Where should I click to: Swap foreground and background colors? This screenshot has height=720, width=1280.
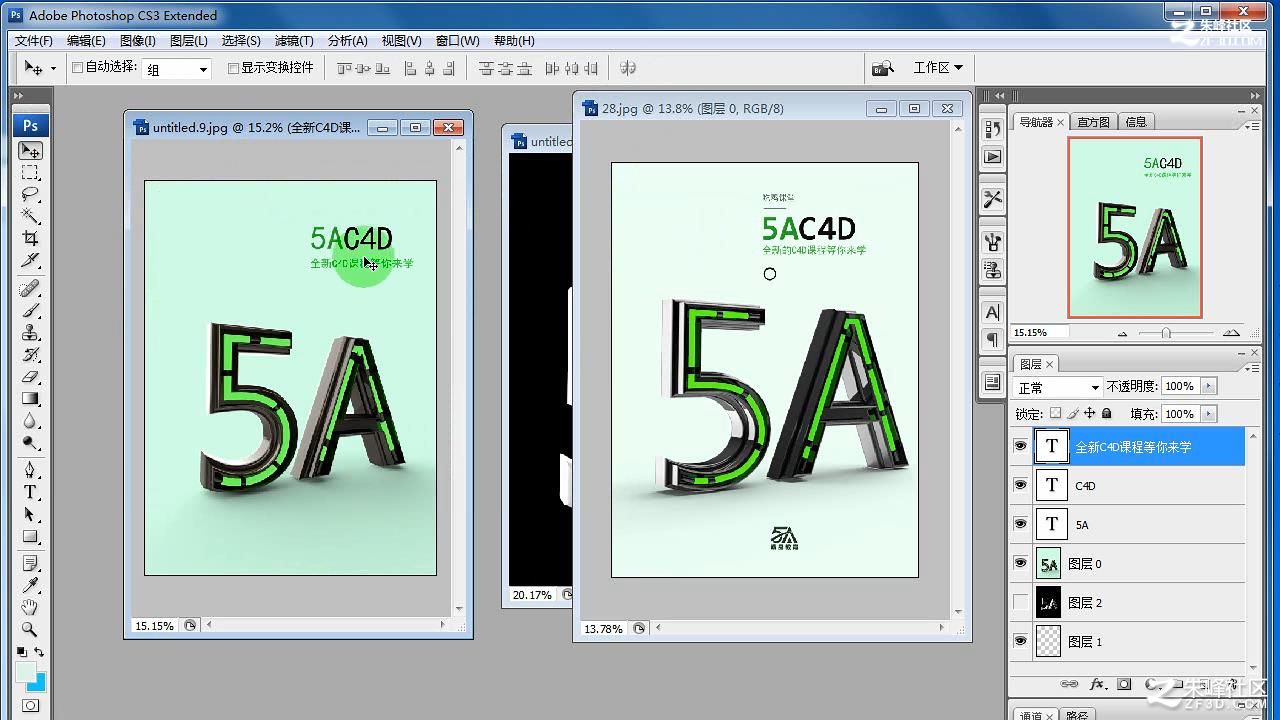39,652
